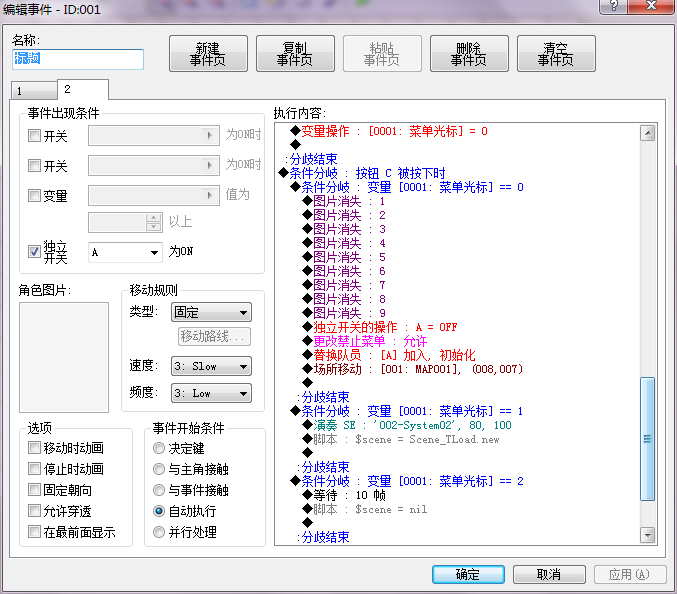Open the 频度 3: Low dropdown
Screen dimensions: 677x594
[x=211, y=393]
